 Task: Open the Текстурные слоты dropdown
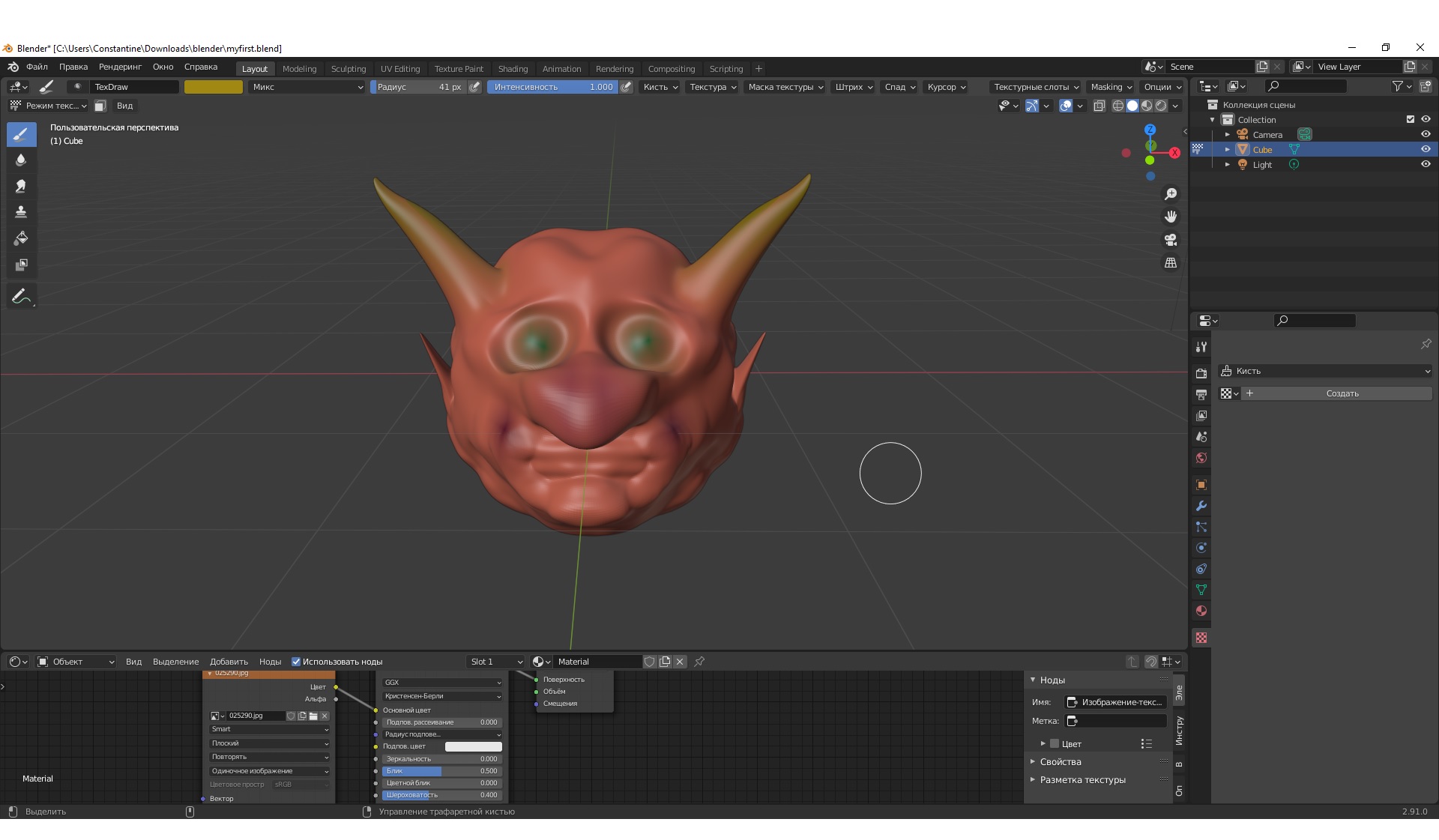1036,87
